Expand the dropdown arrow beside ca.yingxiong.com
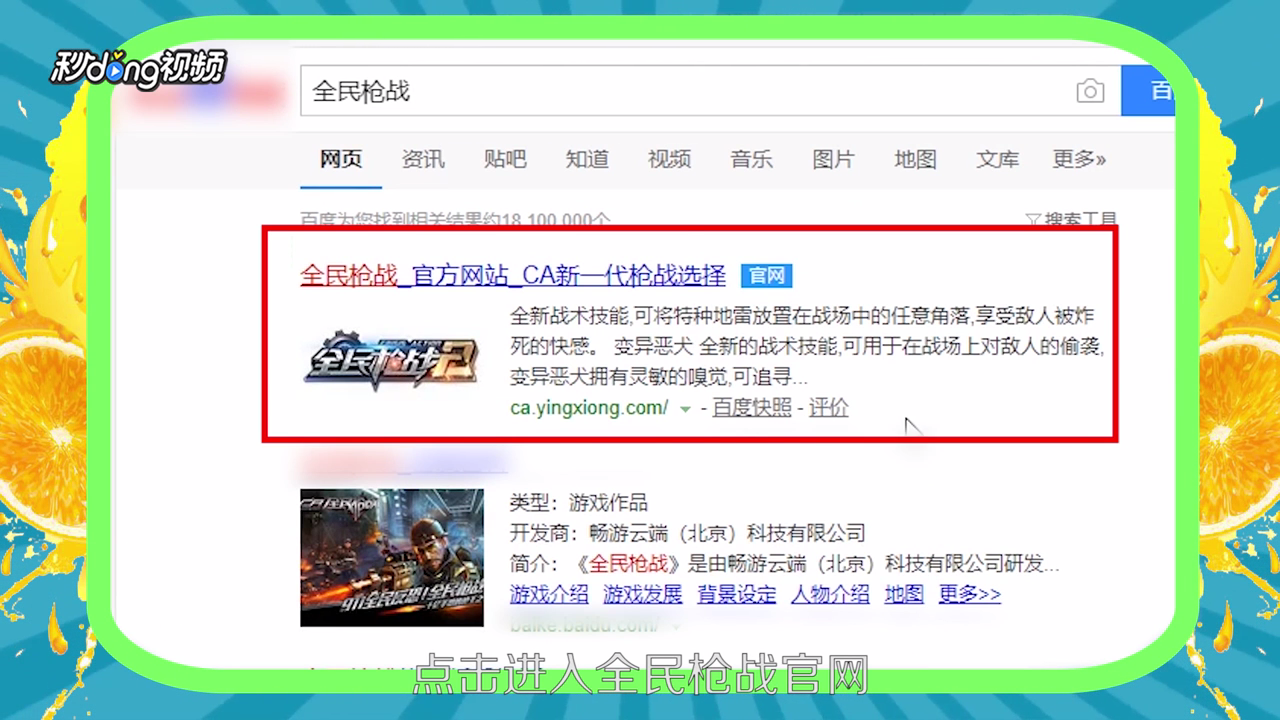 pos(683,409)
